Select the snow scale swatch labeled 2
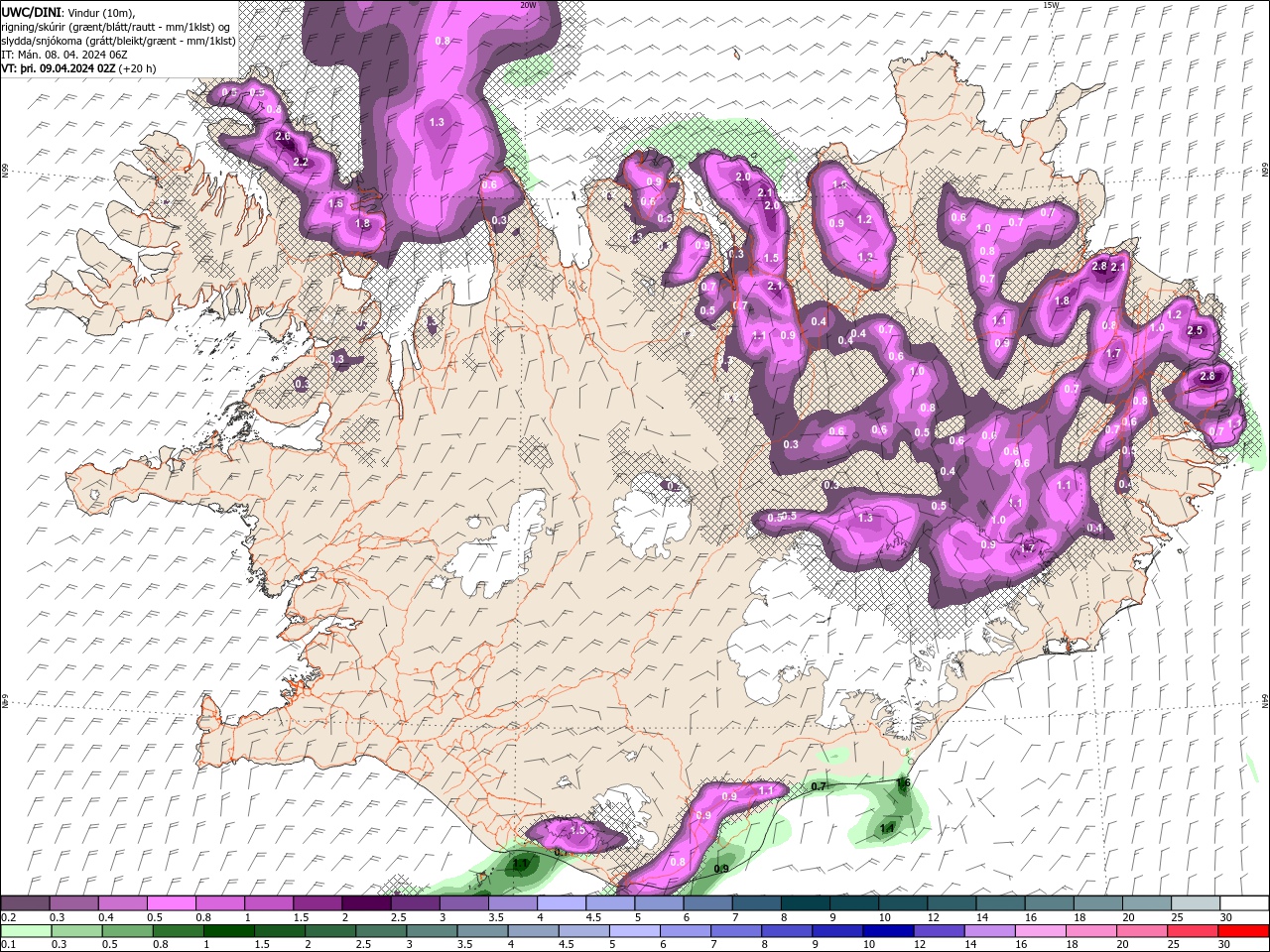This screenshot has width=1270, height=952. [x=366, y=903]
